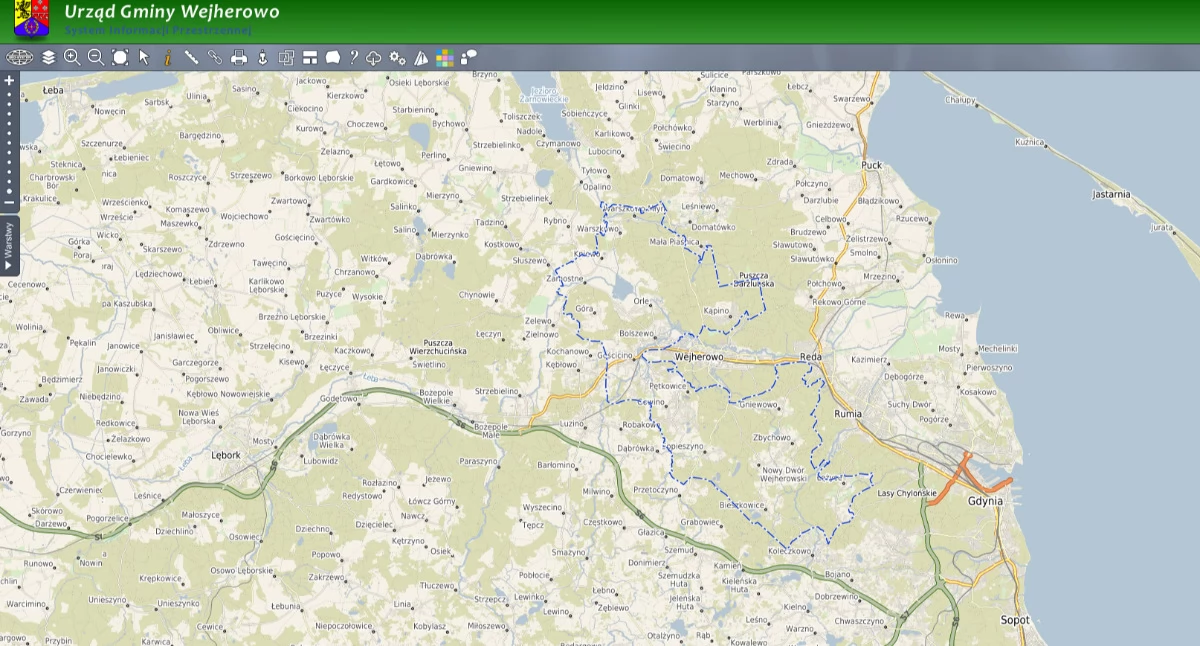Click the Sopot label on map
This screenshot has height=646, width=1200.
tap(1015, 620)
